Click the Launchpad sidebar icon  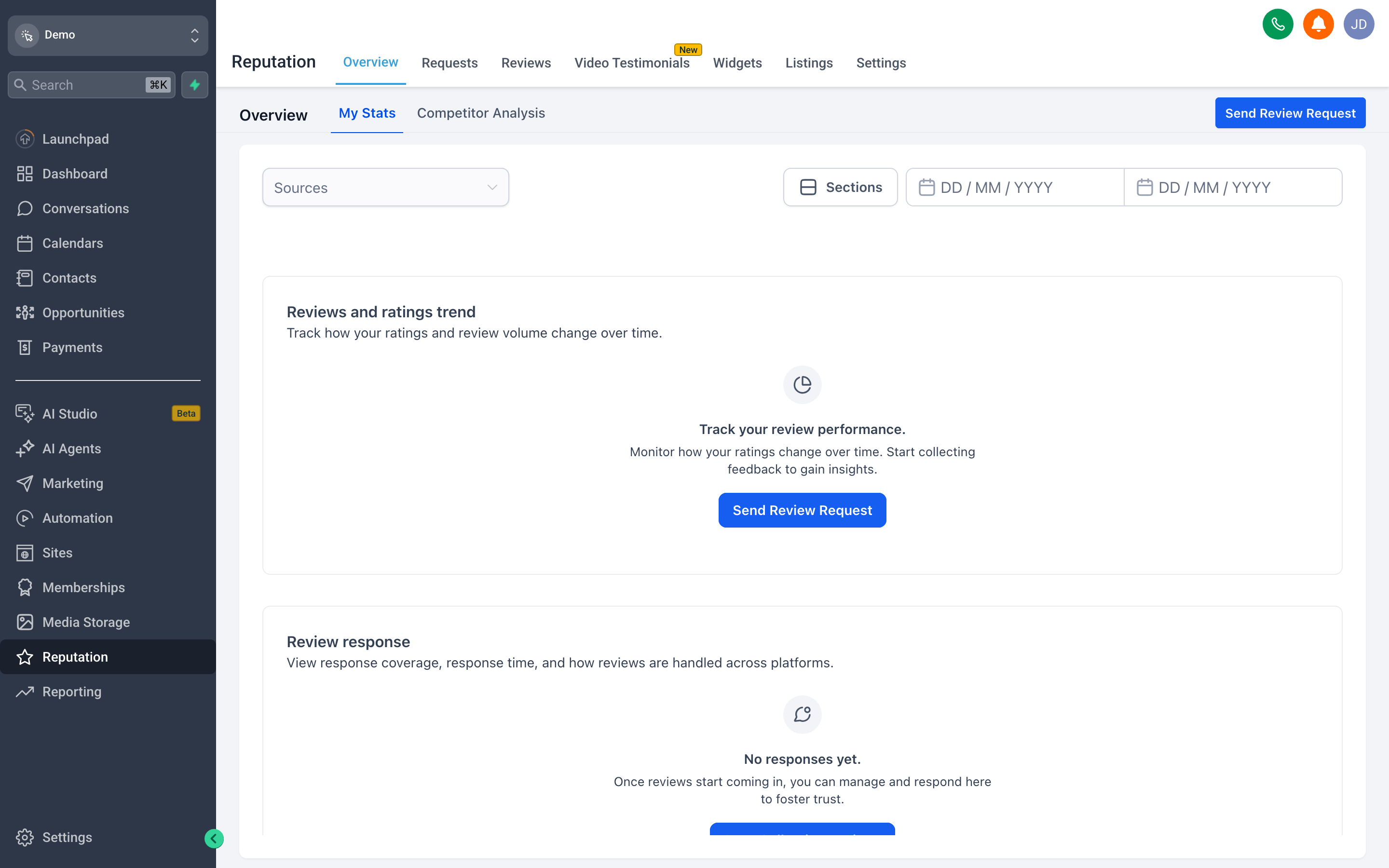[25, 139]
